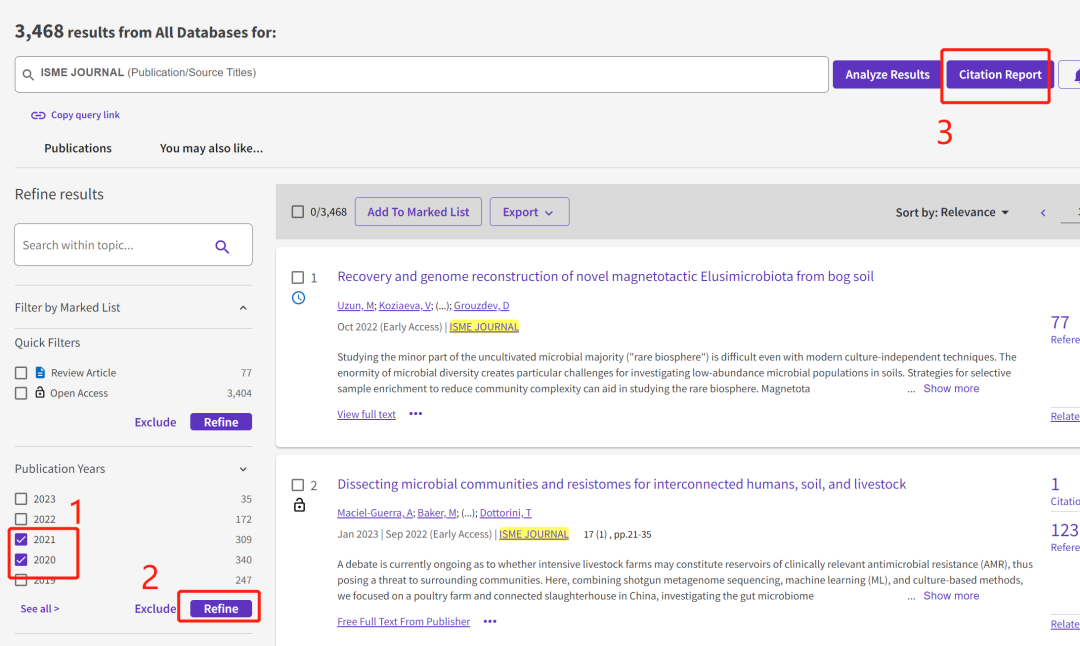Click the magnifier icon in the main search box
Viewport: 1080px width, 646px height.
[28, 74]
